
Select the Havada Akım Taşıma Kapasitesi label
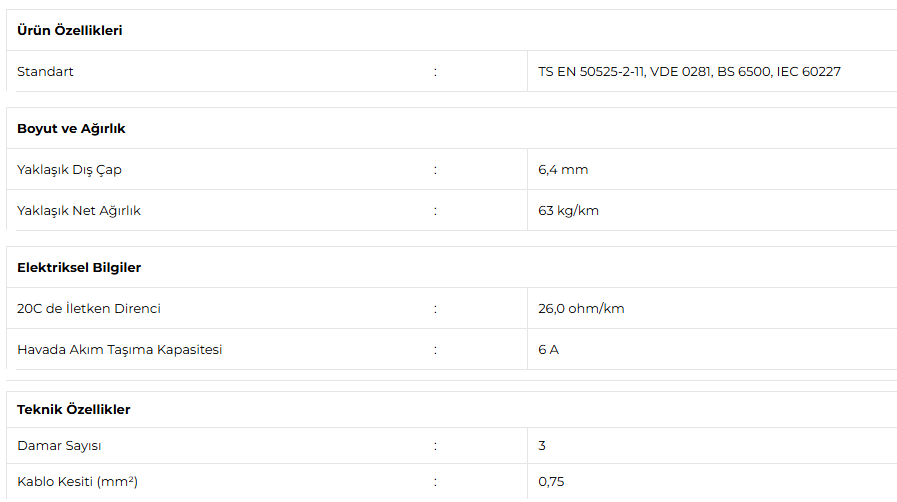tap(120, 350)
